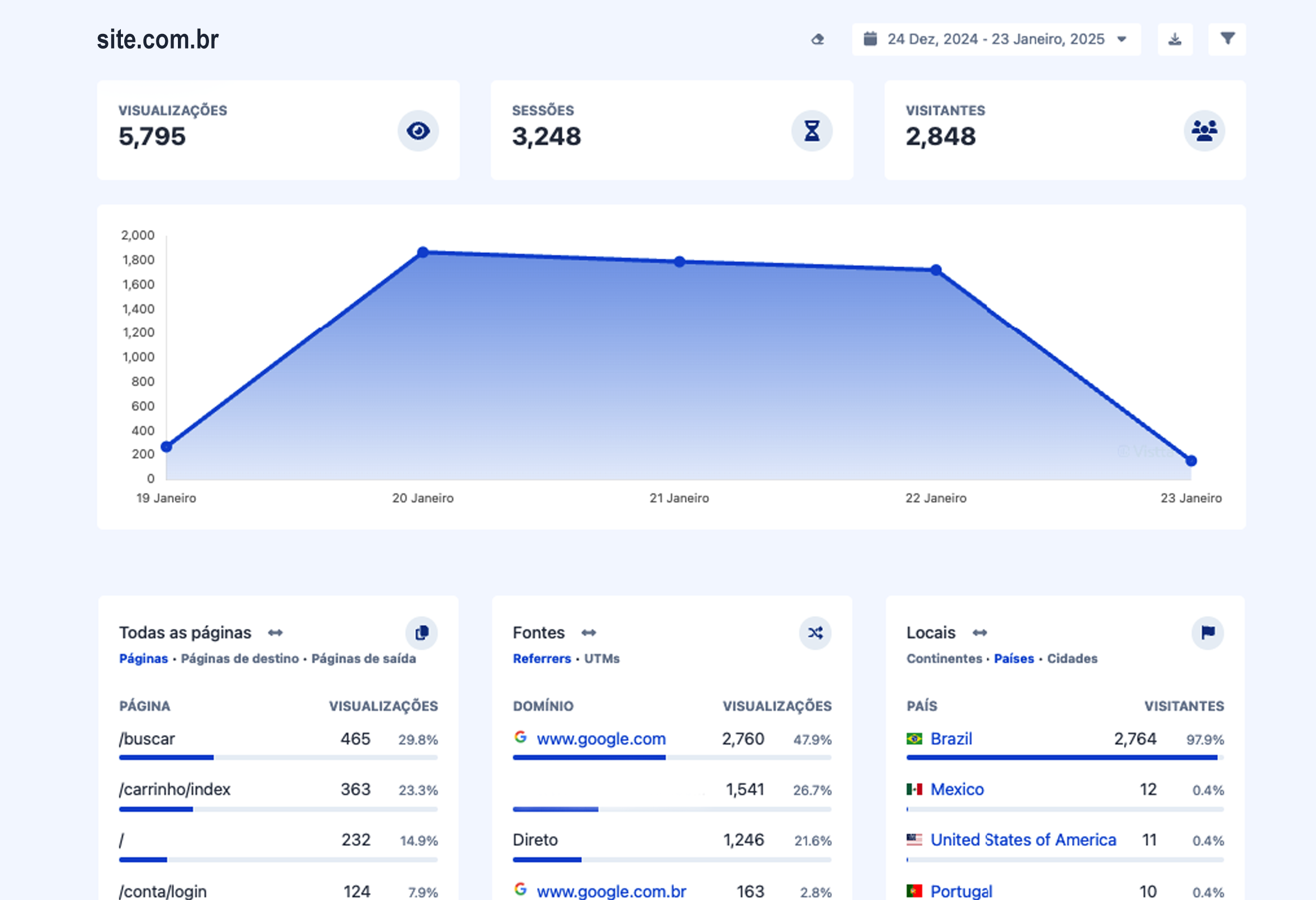The image size is (1316, 900).
Task: Expand the Fontes panel arrows
Action: click(589, 632)
